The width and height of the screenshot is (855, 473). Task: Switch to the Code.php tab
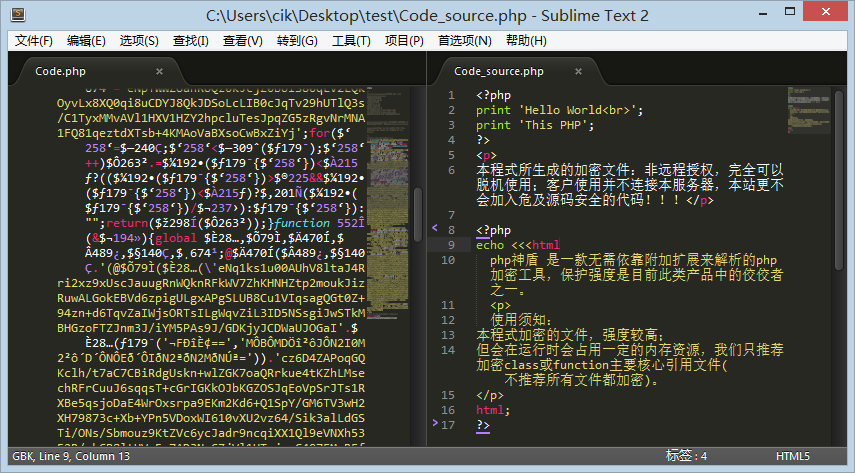61,71
